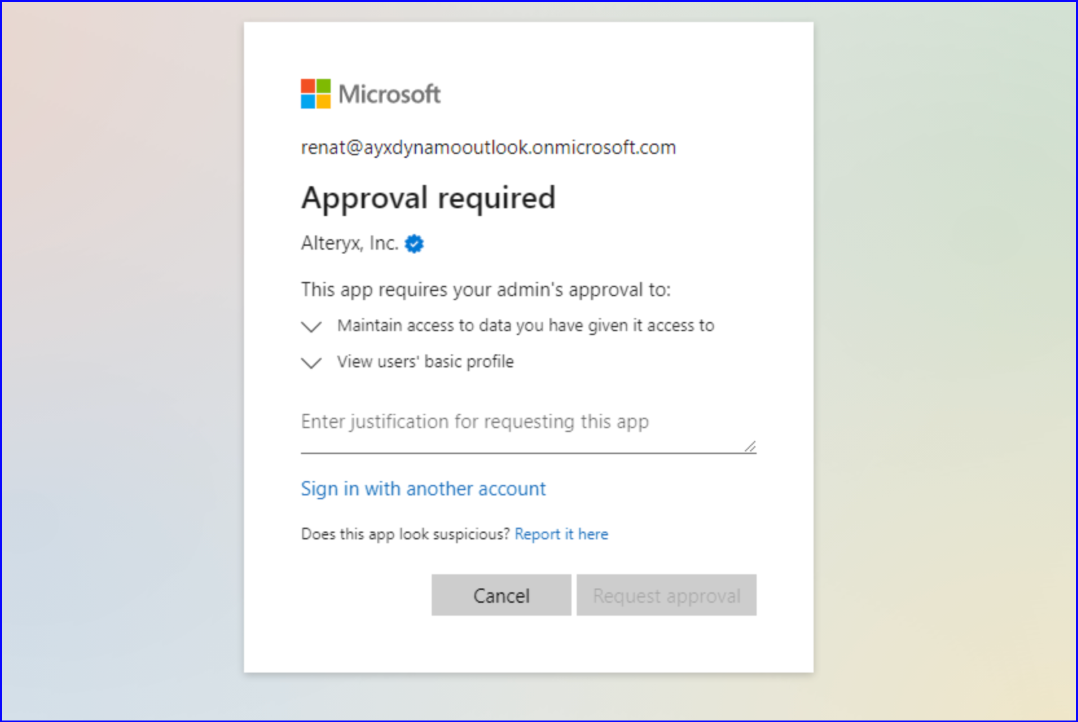Image resolution: width=1078 pixels, height=722 pixels.
Task: Click the chevron beside maintain access permission
Action: [x=311, y=326]
